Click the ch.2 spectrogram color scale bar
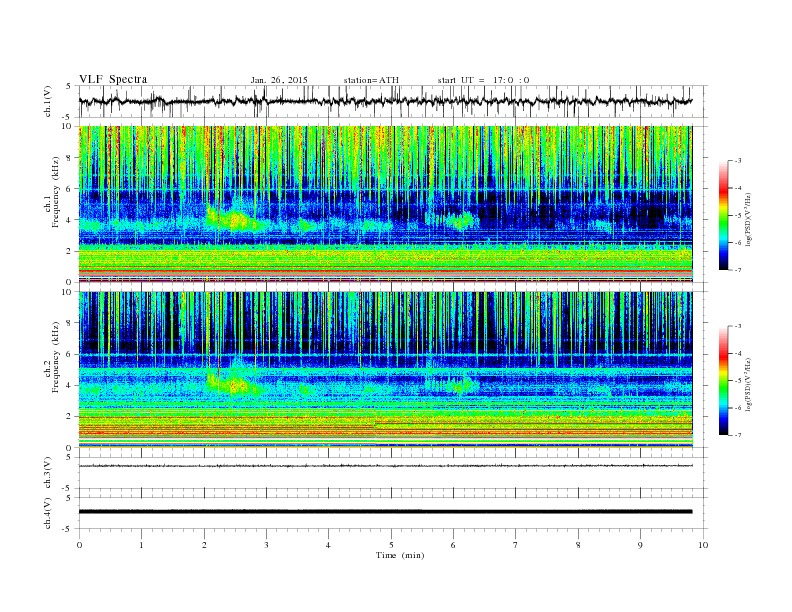The image size is (792, 612). pyautogui.click(x=724, y=381)
